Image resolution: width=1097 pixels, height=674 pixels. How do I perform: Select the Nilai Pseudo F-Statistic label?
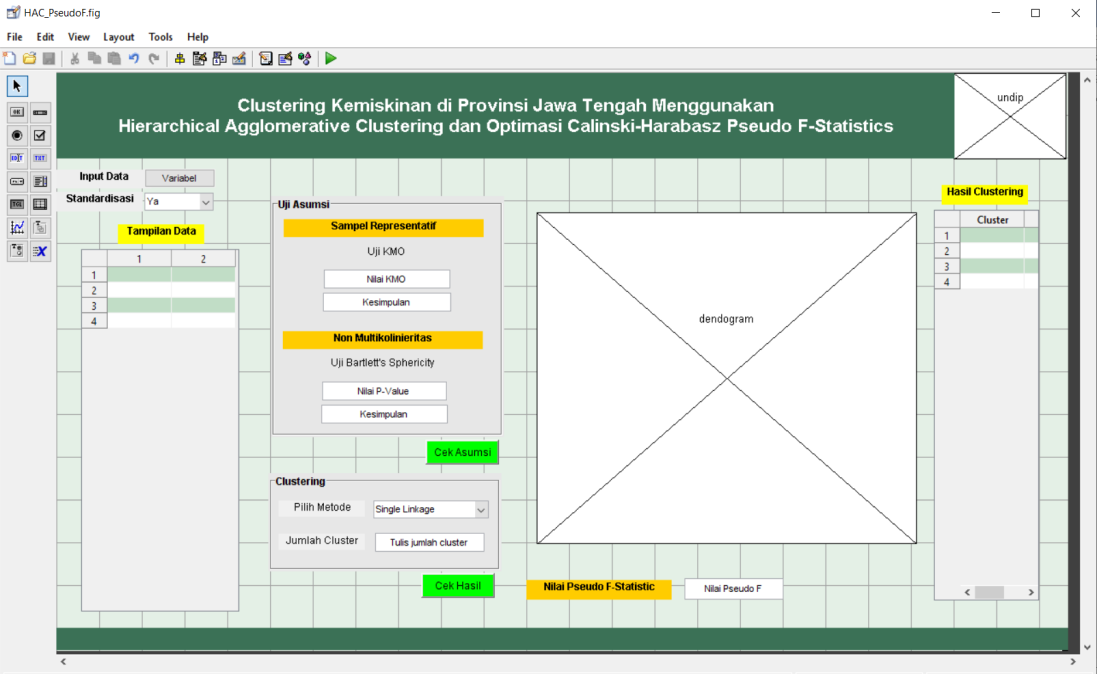click(599, 588)
